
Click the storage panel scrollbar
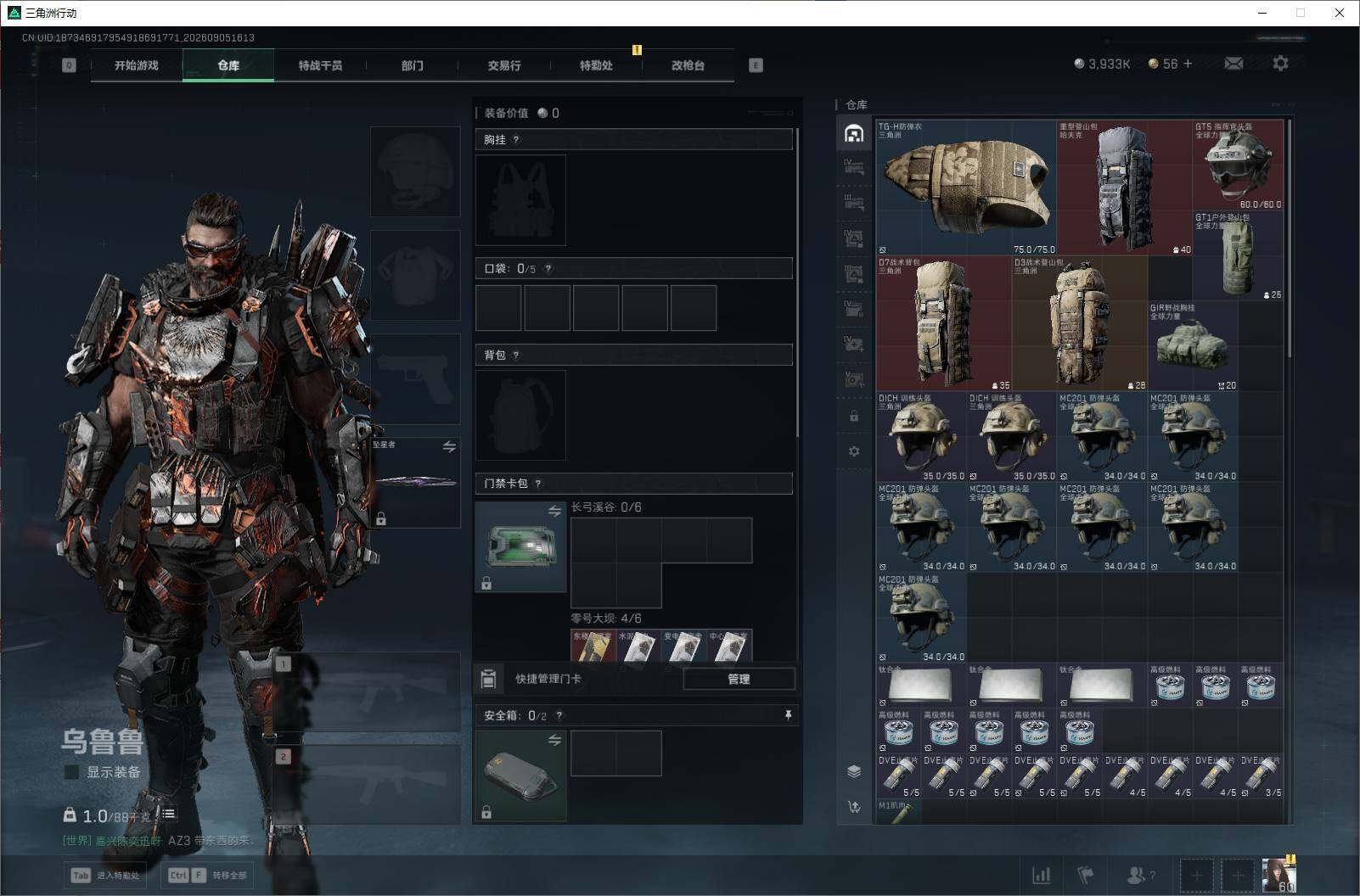pyautogui.click(x=1290, y=238)
